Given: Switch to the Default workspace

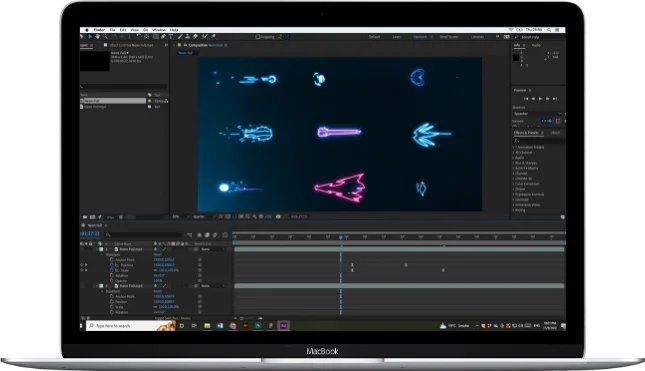Looking at the screenshot, I should click(x=374, y=37).
